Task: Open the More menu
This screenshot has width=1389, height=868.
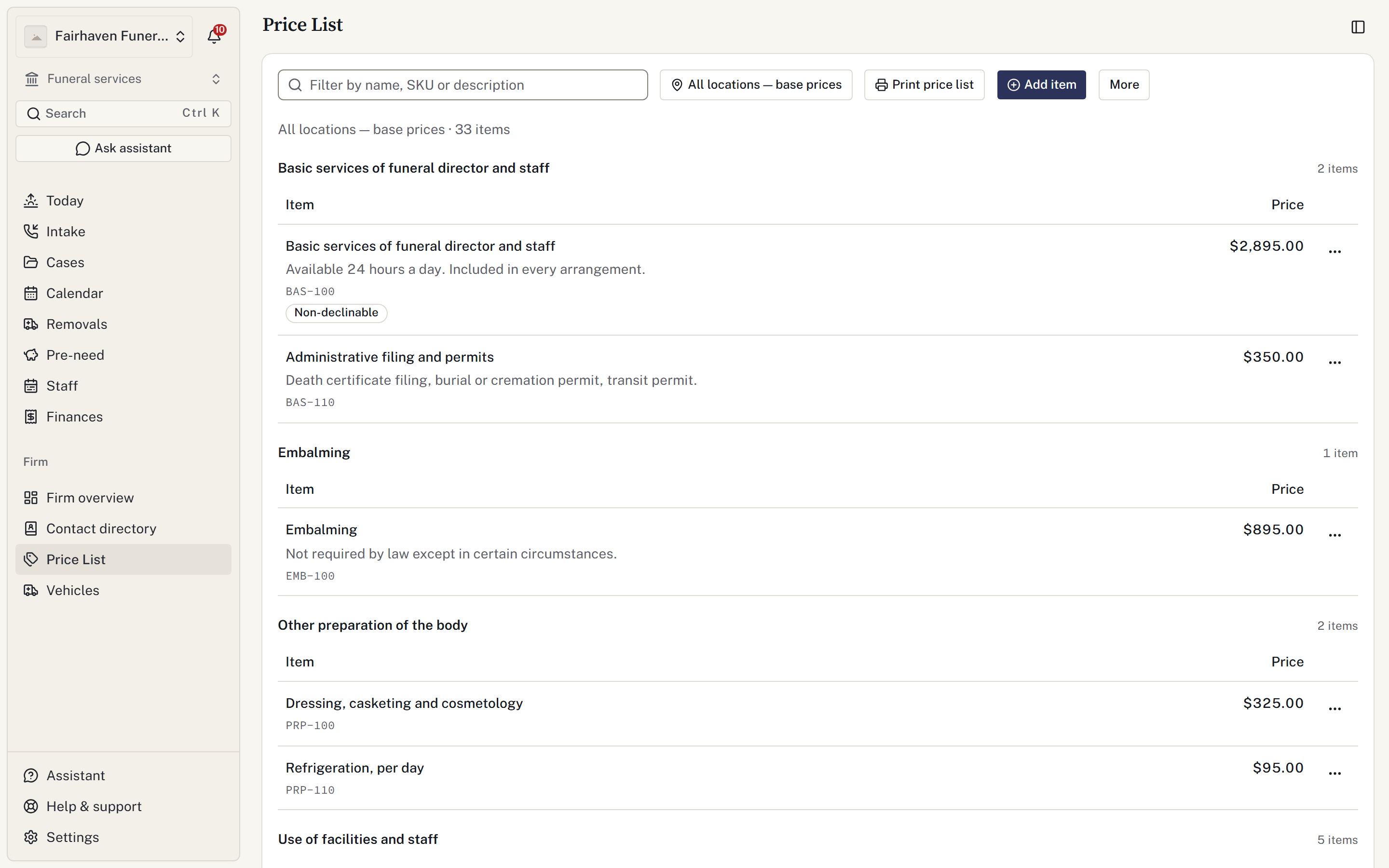Action: pos(1123,85)
